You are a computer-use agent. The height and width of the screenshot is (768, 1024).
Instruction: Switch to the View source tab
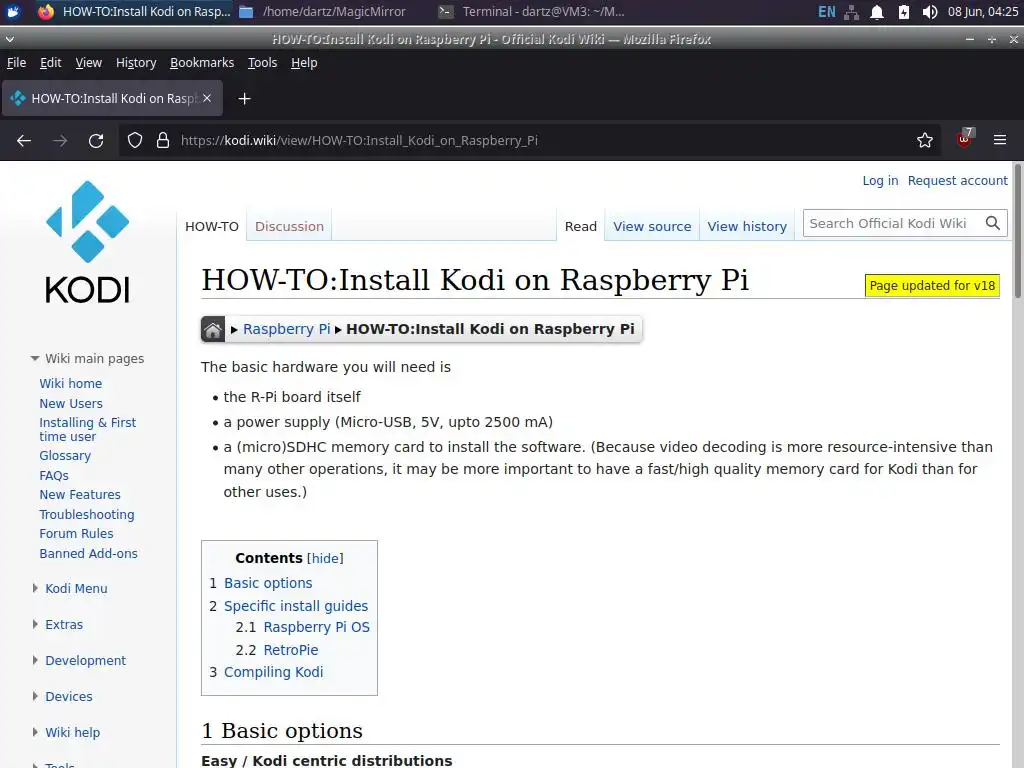tap(652, 226)
